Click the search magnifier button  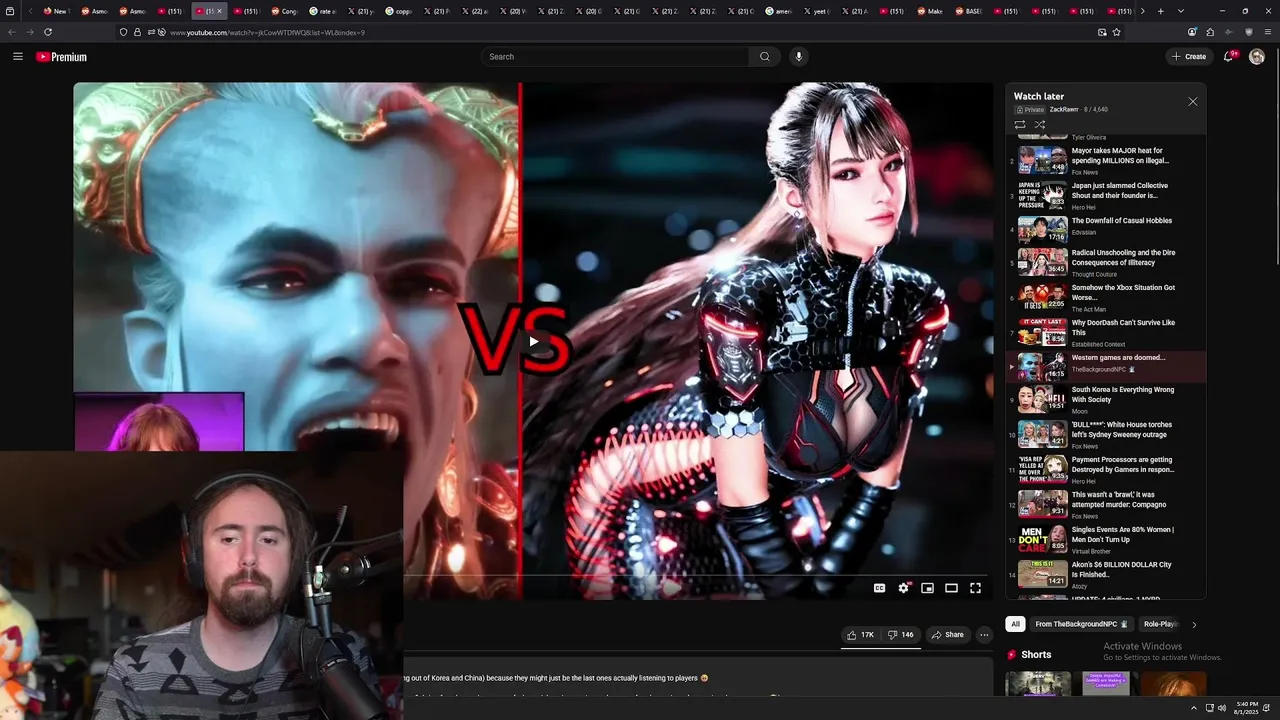(x=765, y=57)
